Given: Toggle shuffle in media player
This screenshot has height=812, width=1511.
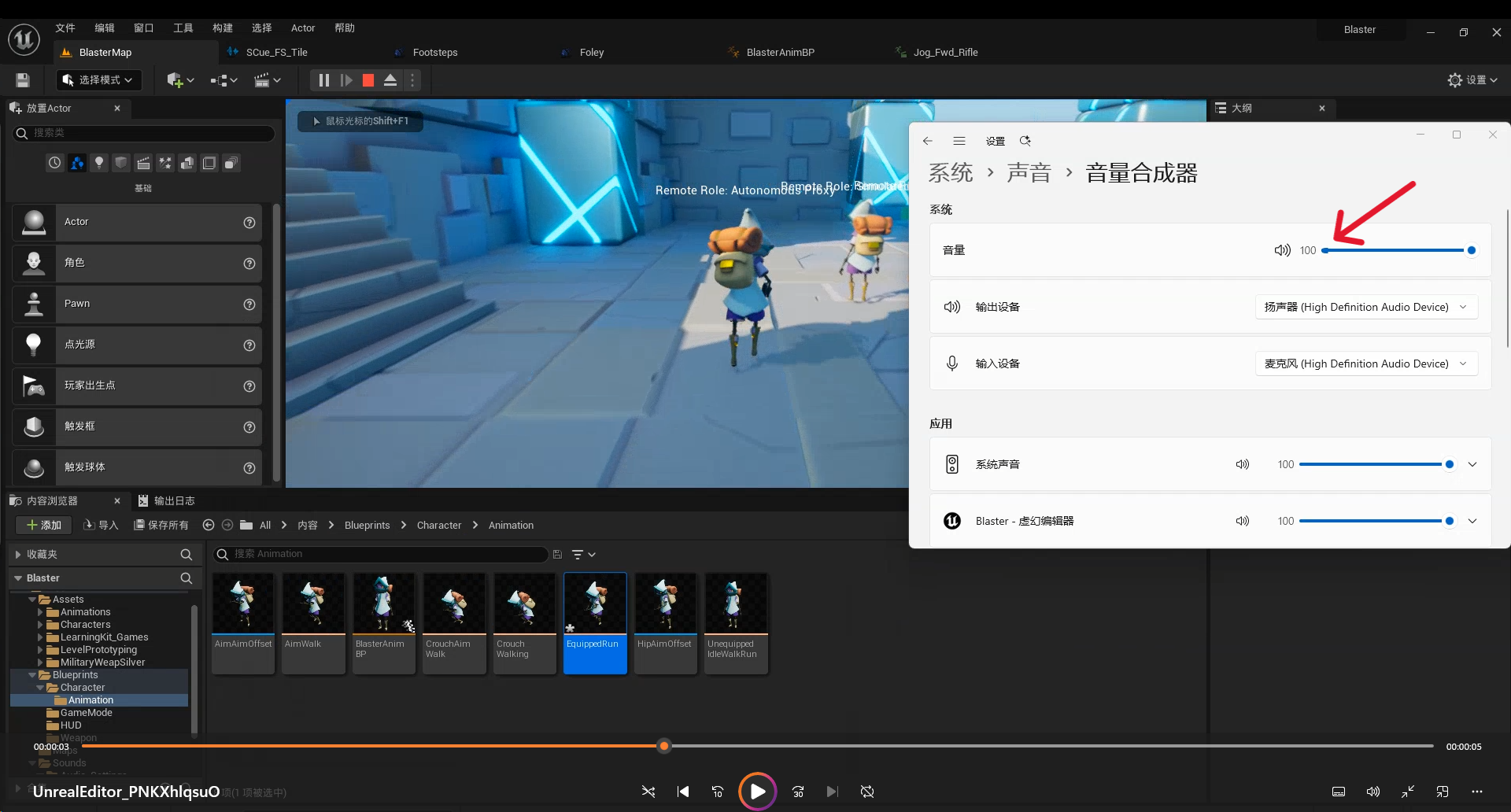Looking at the screenshot, I should [x=648, y=792].
